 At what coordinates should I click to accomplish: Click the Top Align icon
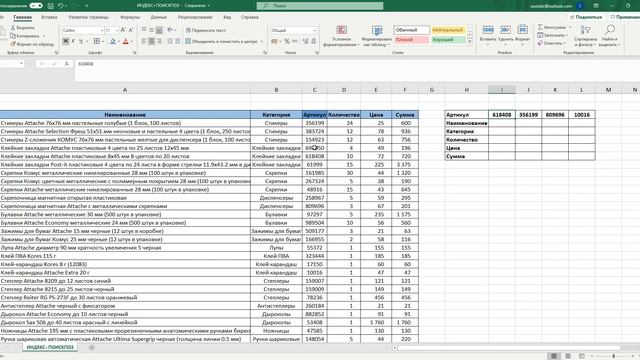tap(144, 30)
